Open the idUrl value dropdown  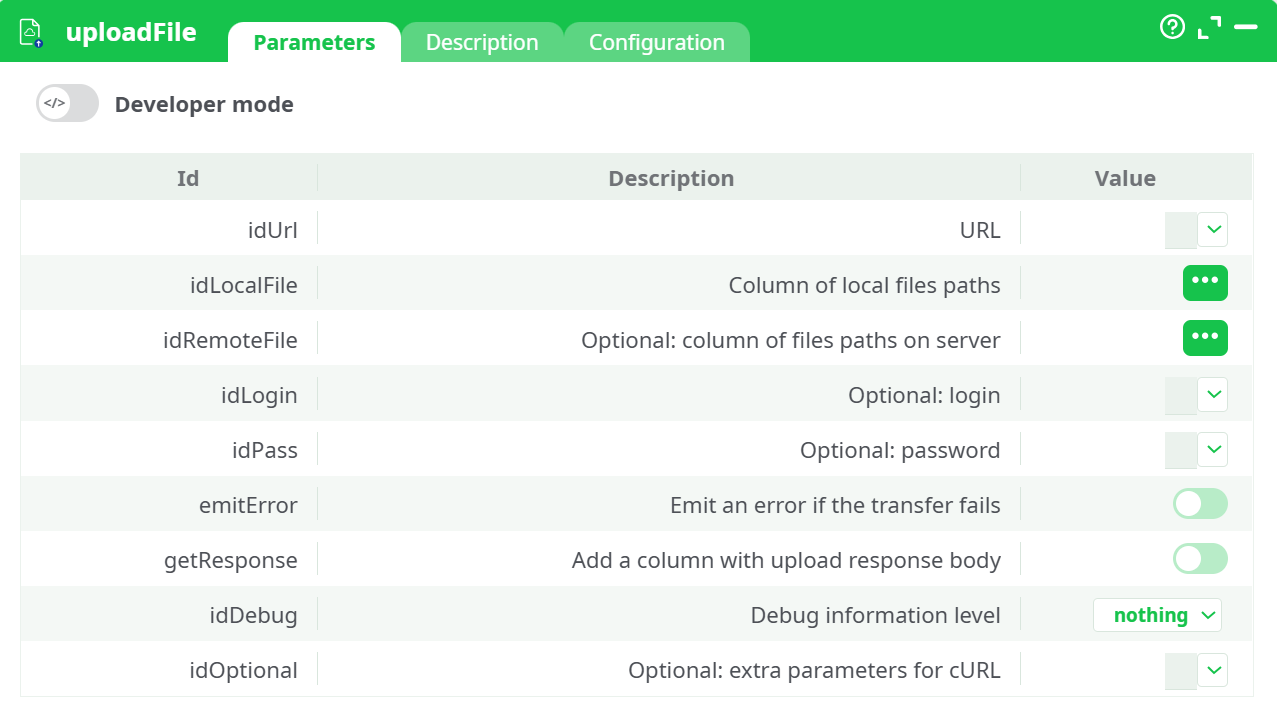tap(1212, 229)
